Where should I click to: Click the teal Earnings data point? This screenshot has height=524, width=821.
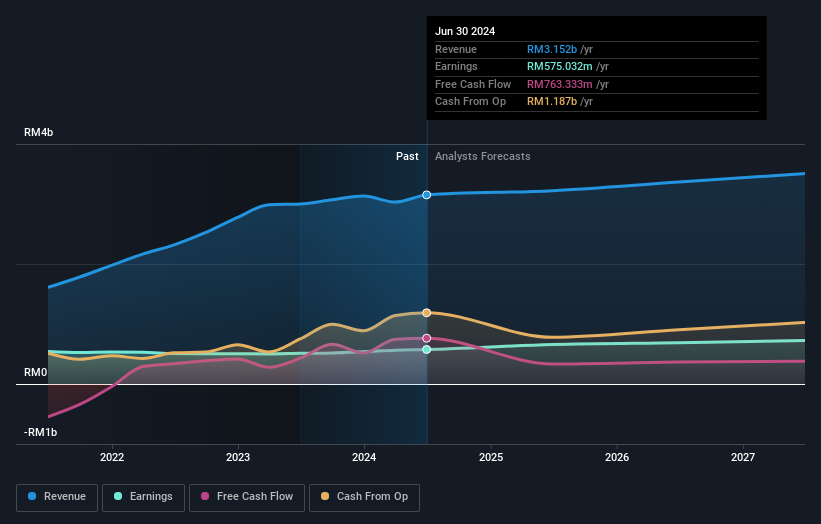(427, 349)
